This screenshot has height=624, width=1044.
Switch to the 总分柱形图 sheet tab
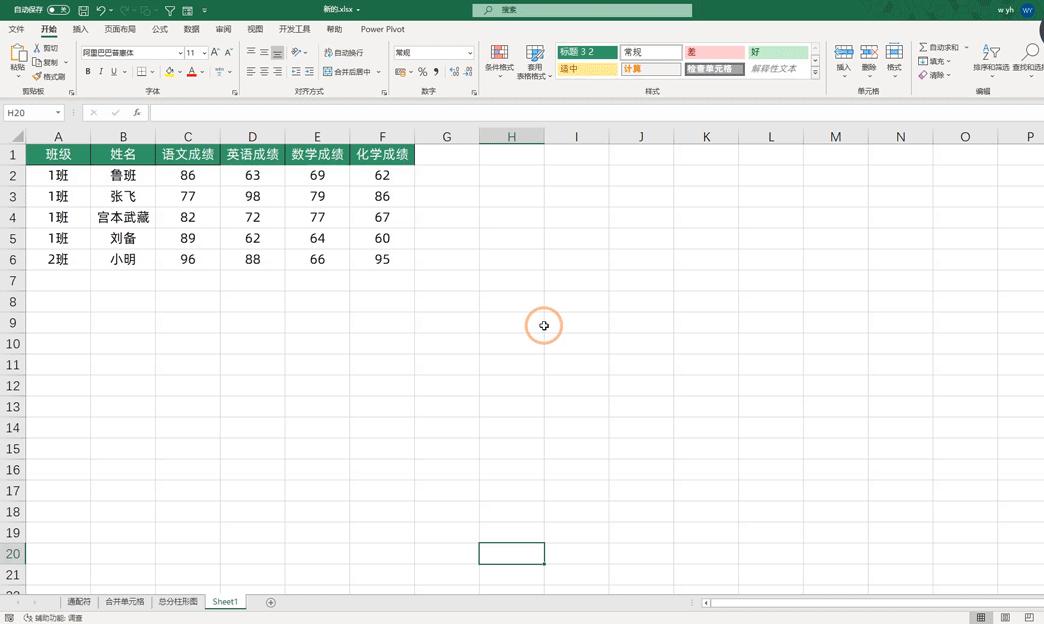[178, 602]
